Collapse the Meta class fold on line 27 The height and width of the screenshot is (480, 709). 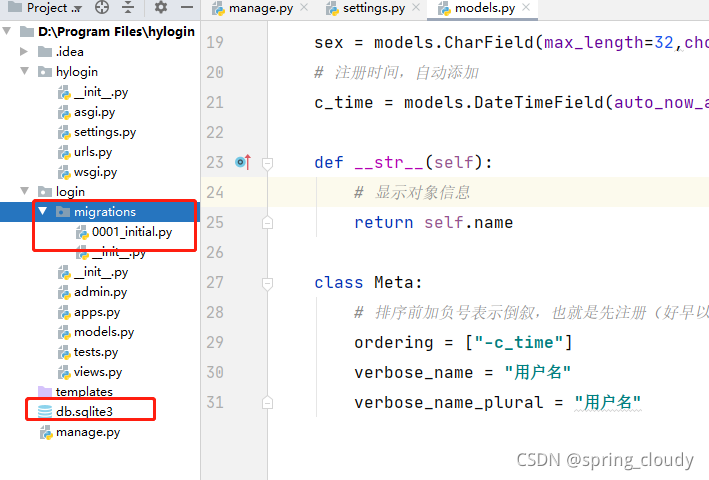(x=267, y=283)
